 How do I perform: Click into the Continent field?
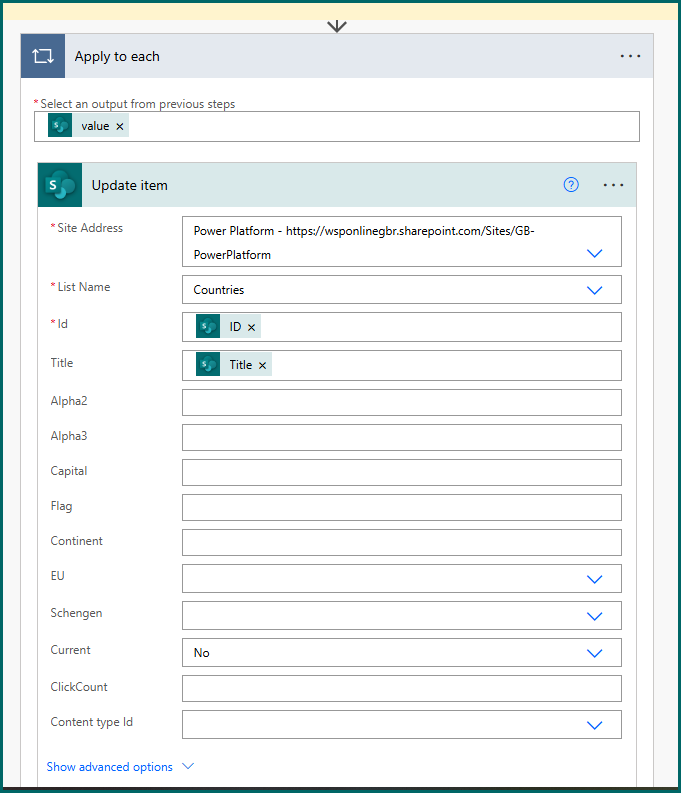point(401,542)
